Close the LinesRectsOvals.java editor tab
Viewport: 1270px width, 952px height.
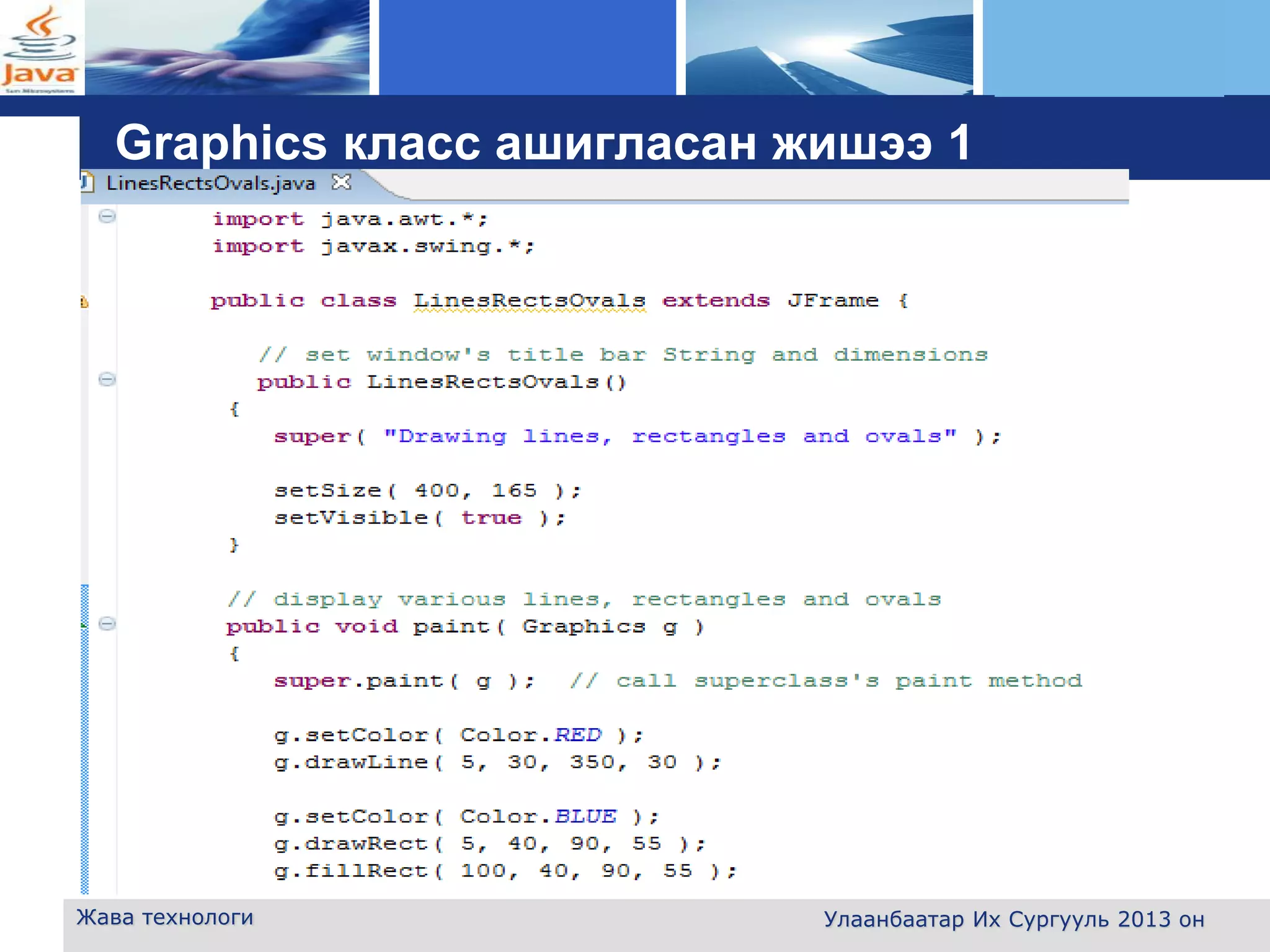[341, 182]
